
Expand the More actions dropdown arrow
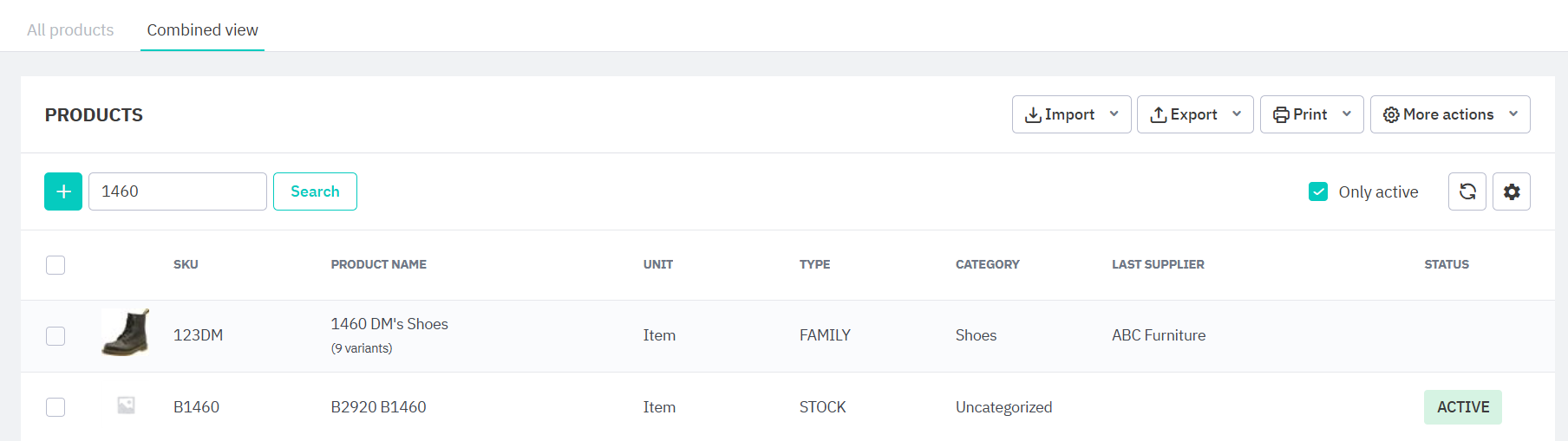point(1513,114)
